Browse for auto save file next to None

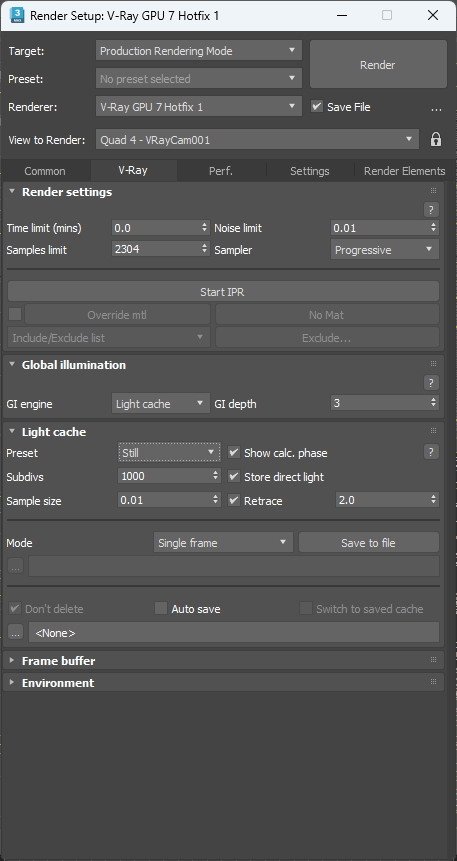pyautogui.click(x=15, y=633)
